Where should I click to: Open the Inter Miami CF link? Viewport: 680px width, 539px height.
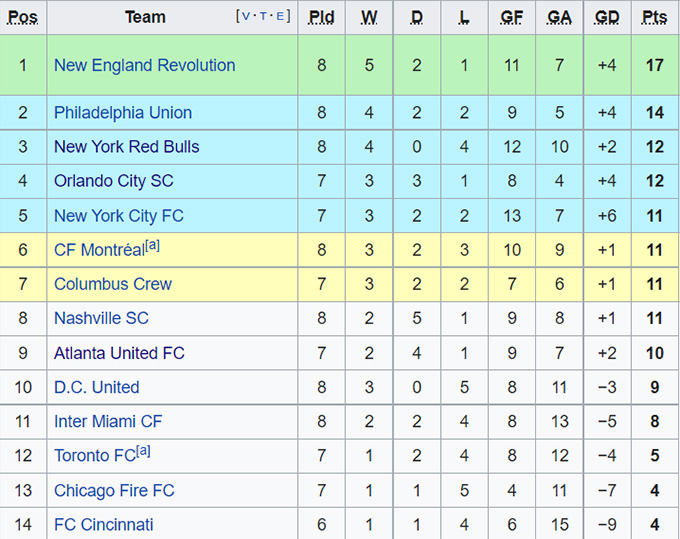pyautogui.click(x=108, y=421)
